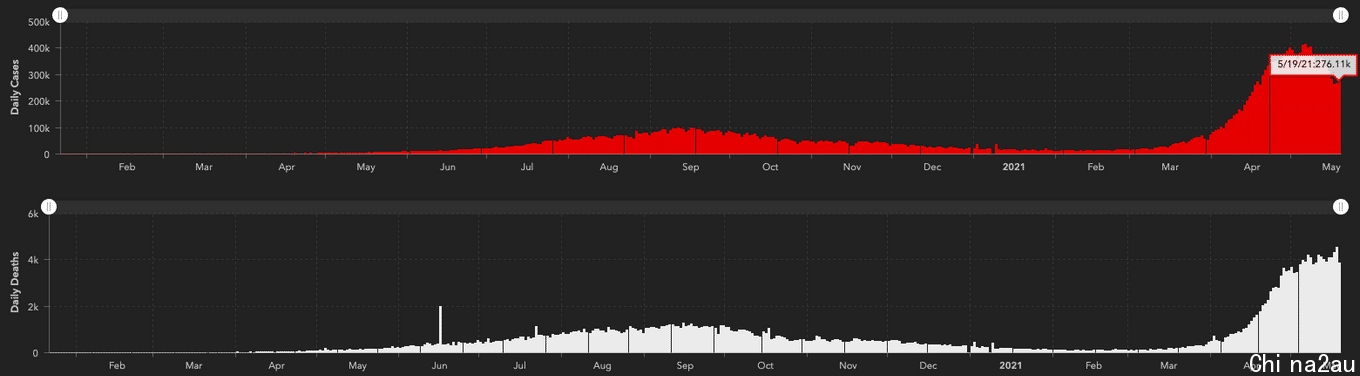Click the 2021 label on Daily Cases axis
The height and width of the screenshot is (376, 1360).
pyautogui.click(x=1014, y=167)
